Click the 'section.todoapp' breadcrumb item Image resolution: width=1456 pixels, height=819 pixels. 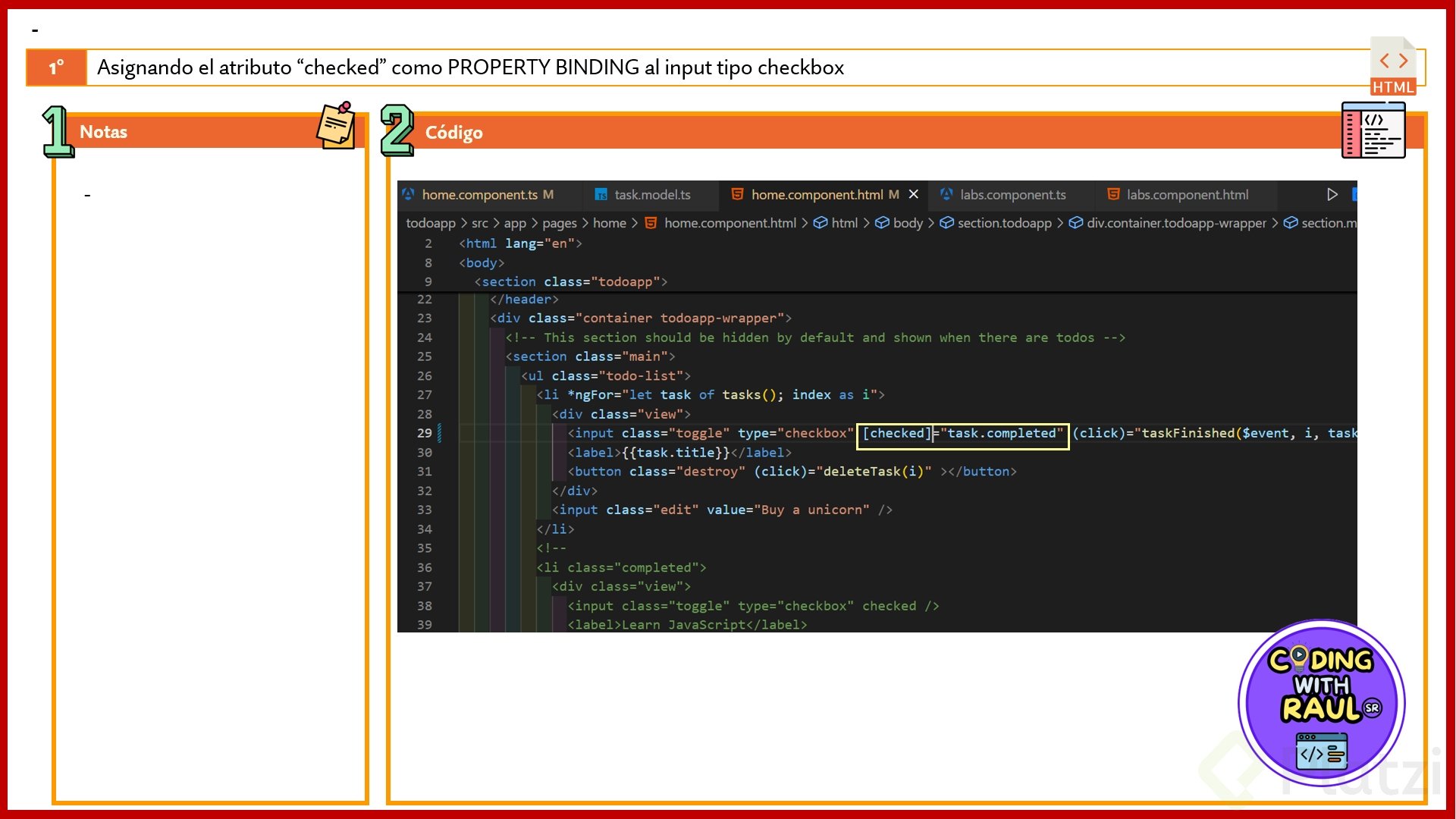[x=1004, y=223]
